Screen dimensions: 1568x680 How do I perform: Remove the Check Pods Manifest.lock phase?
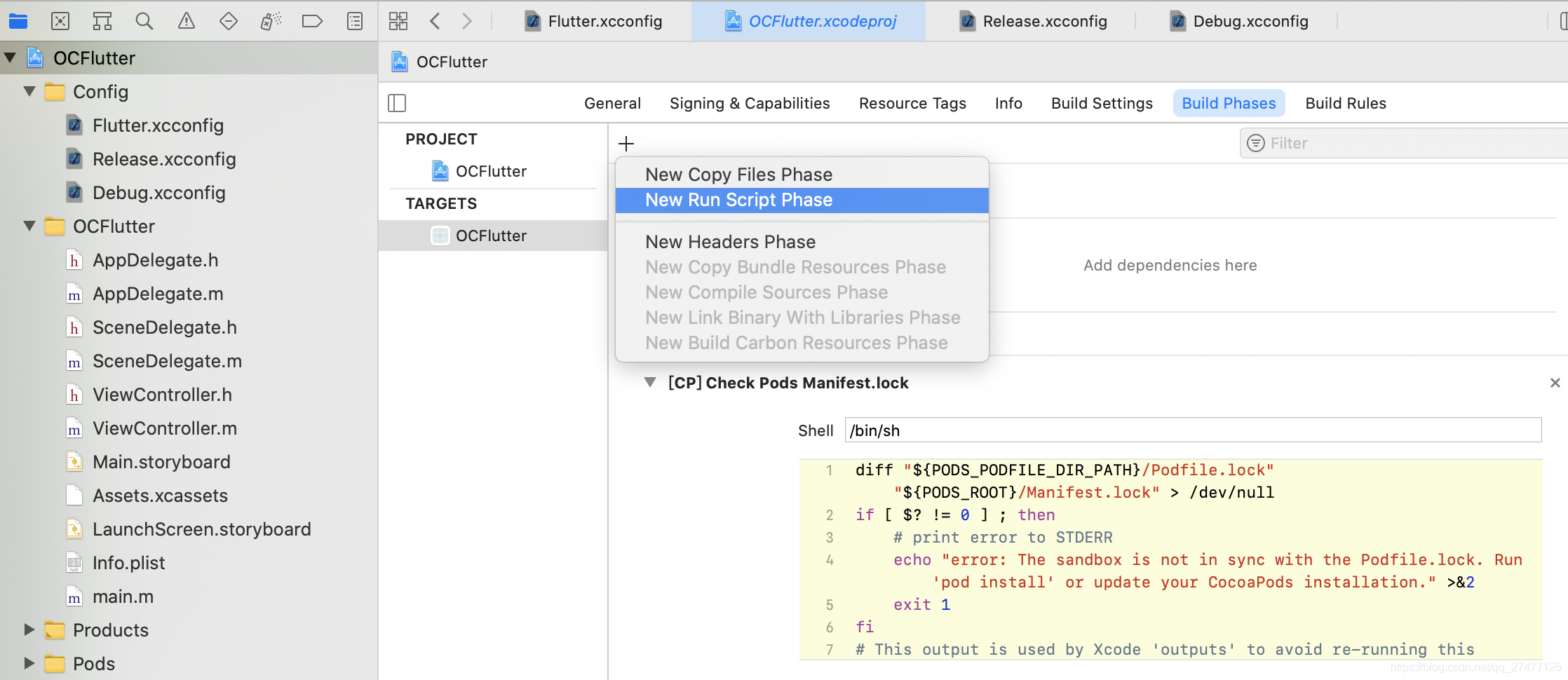click(1555, 383)
